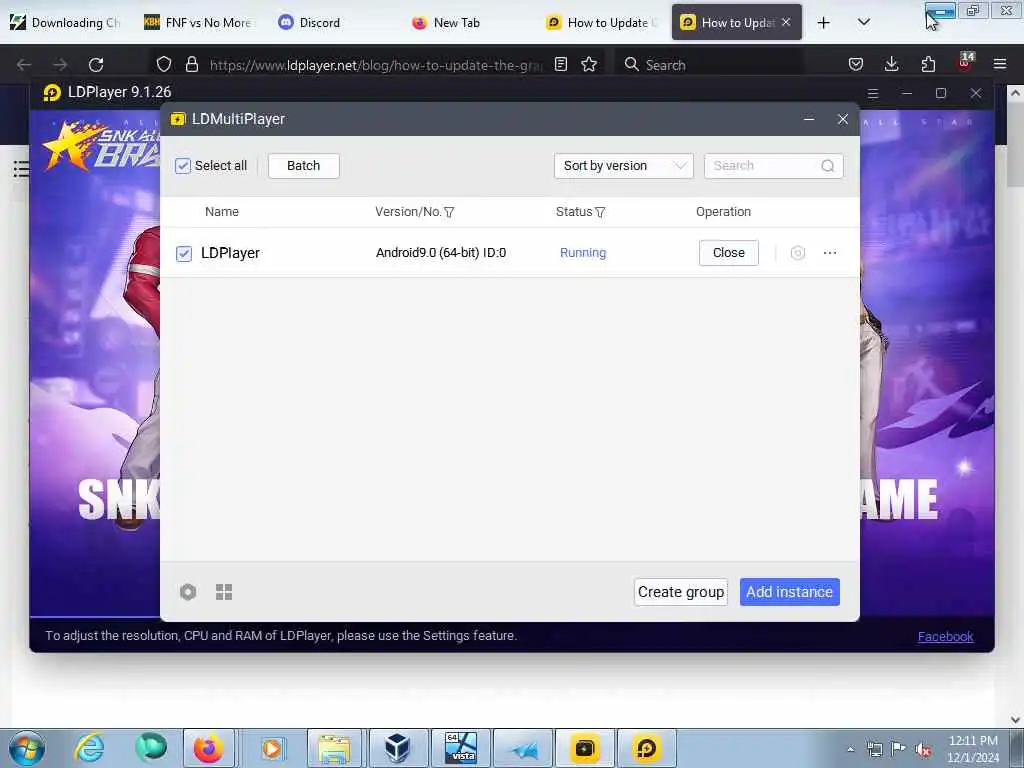Screen dimensions: 1024x768
Task: Open VirtualBox from the taskbar
Action: pyautogui.click(x=398, y=748)
